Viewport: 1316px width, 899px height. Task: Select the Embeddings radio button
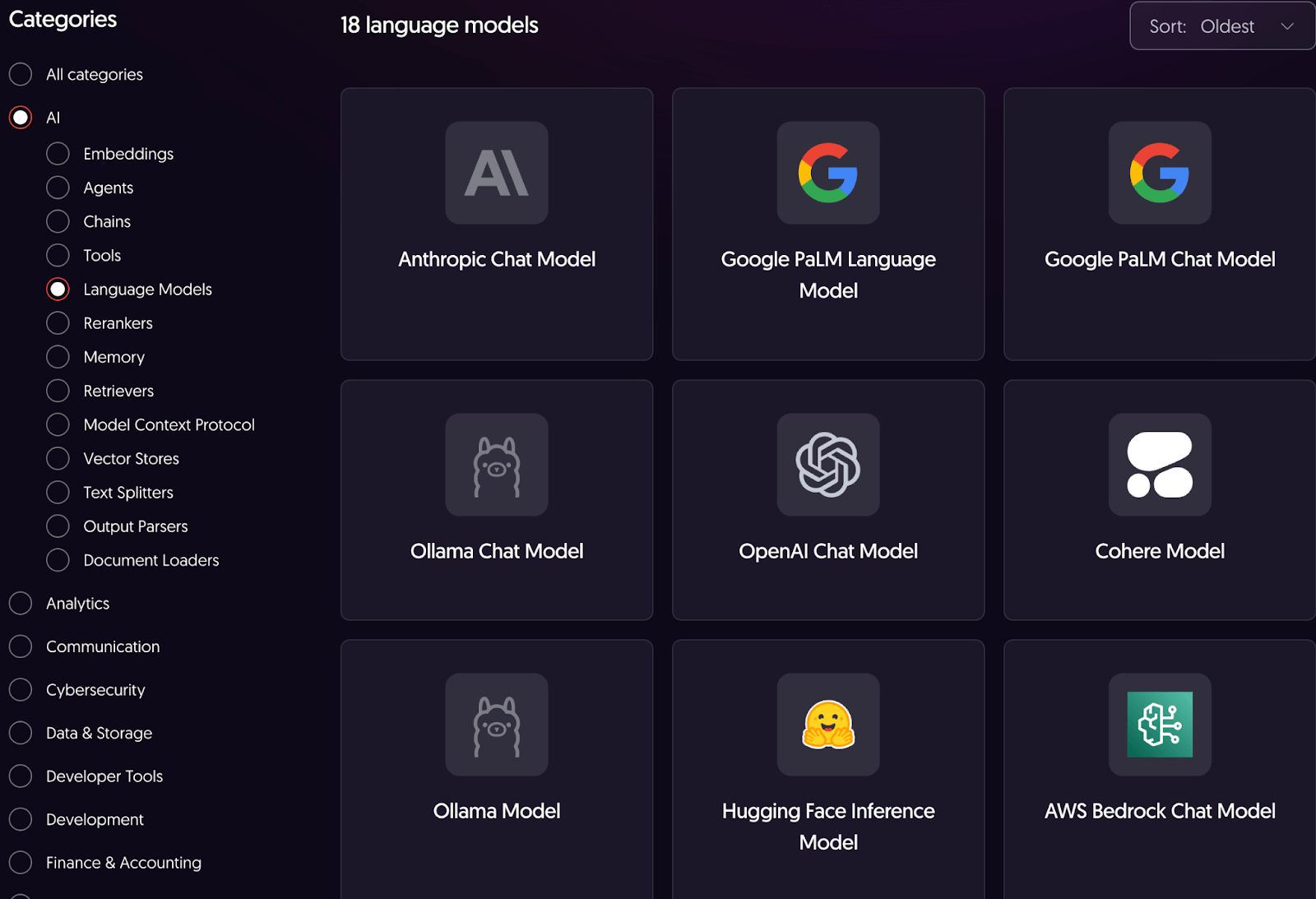click(58, 154)
